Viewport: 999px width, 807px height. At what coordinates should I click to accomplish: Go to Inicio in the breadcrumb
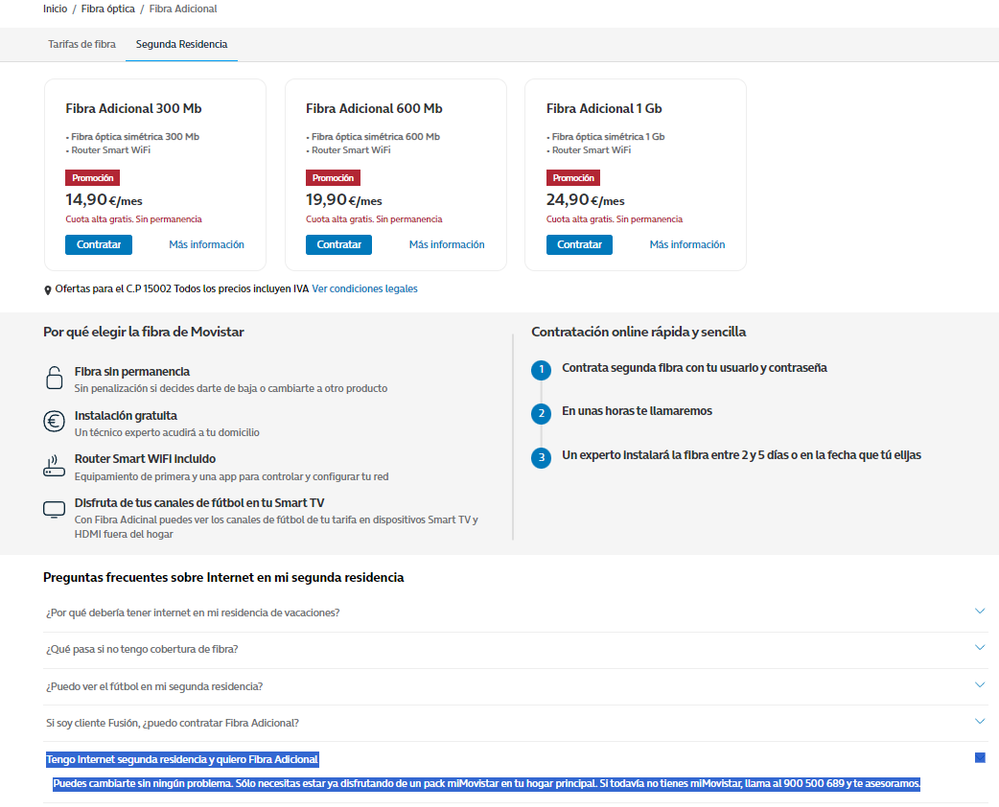tap(55, 9)
